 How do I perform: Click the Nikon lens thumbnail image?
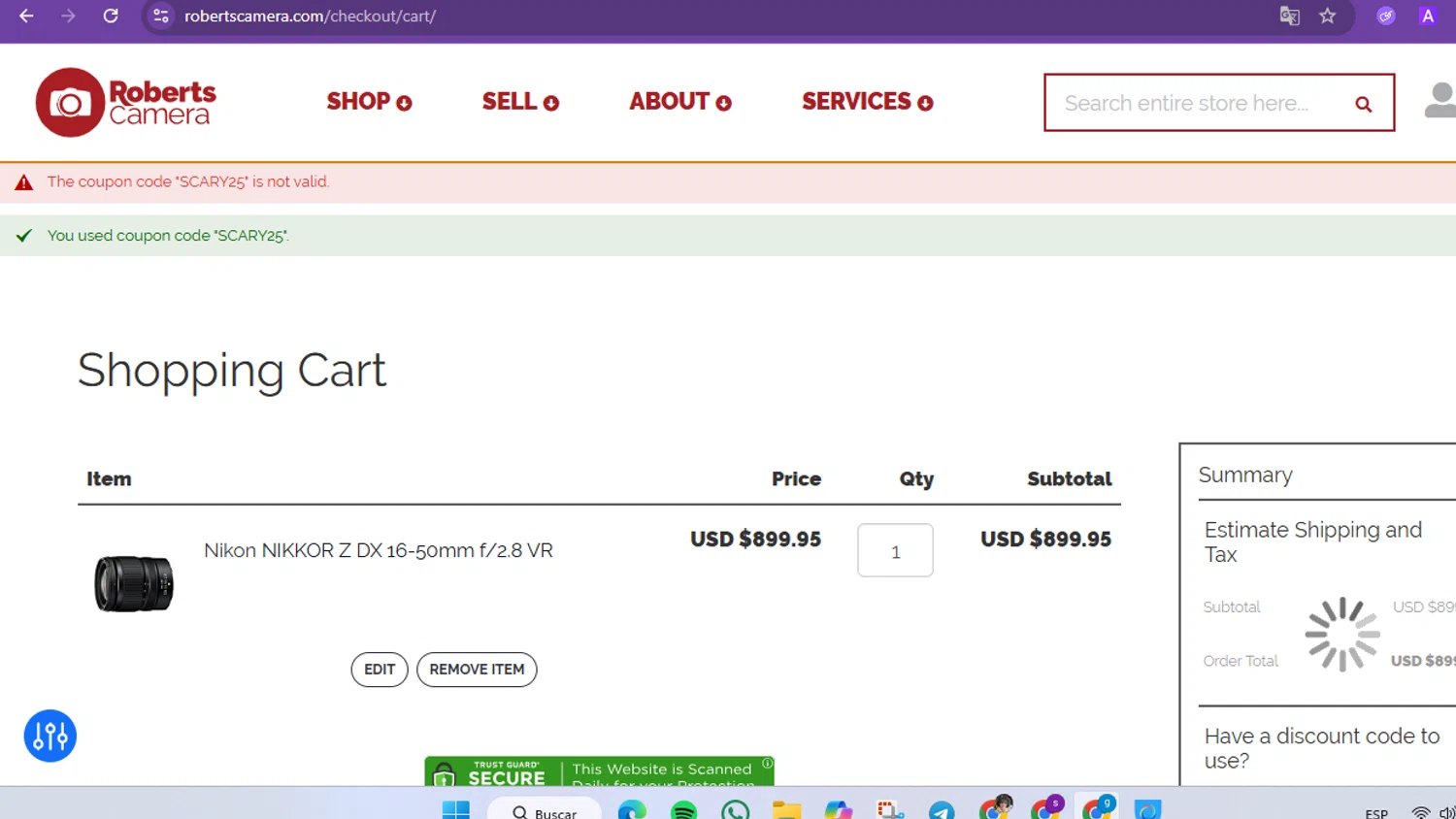(x=134, y=583)
